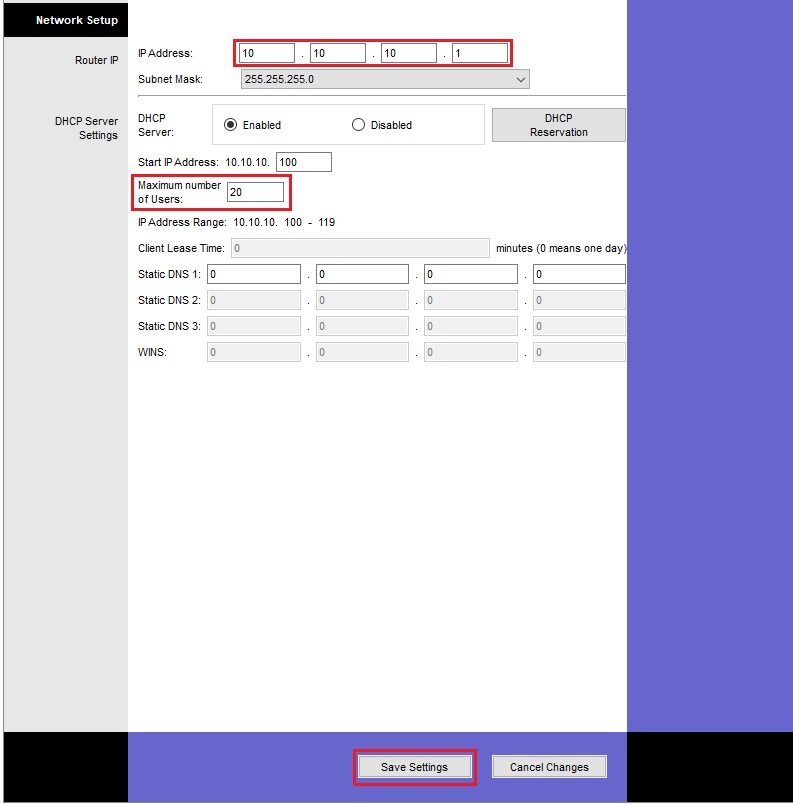Viewport: 793px width, 804px height.
Task: Click the 'minutes (0 means one day)' text
Action: pyautogui.click(x=561, y=248)
